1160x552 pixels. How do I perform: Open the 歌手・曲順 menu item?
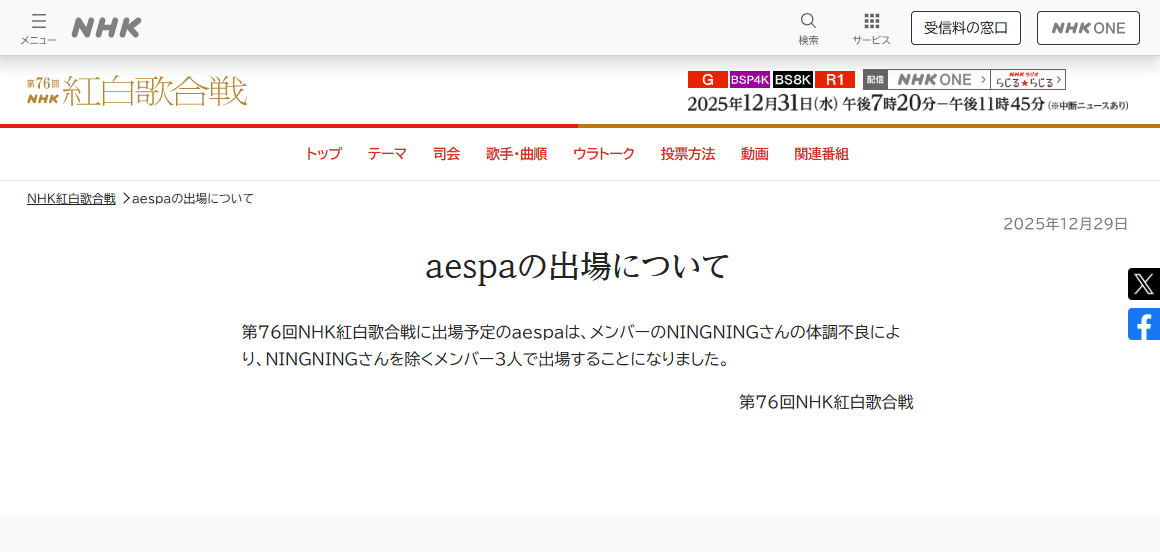pos(516,154)
